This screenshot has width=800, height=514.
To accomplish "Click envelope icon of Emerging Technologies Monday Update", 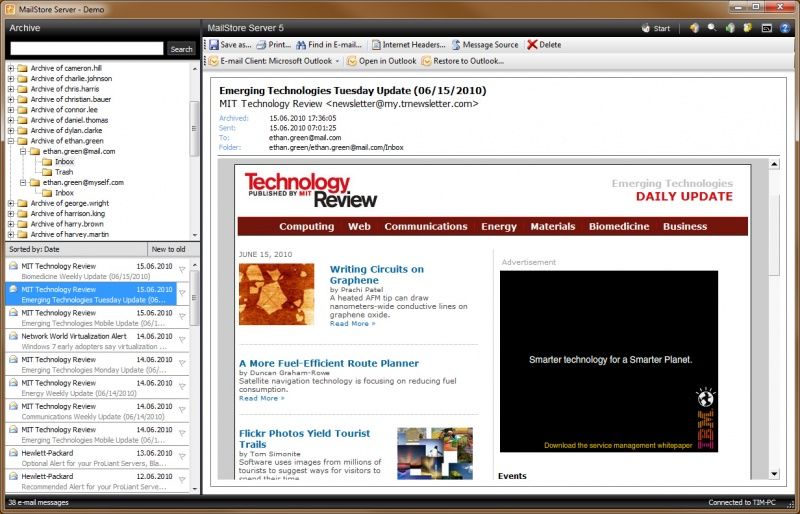I will 13,359.
